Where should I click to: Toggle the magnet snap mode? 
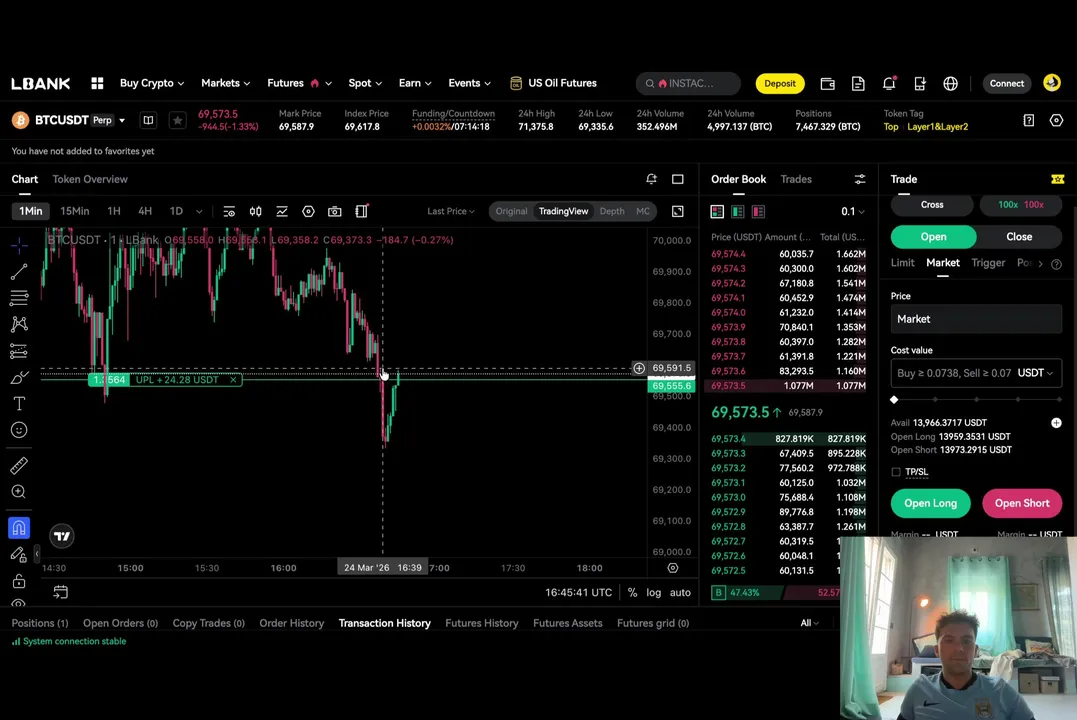19,528
